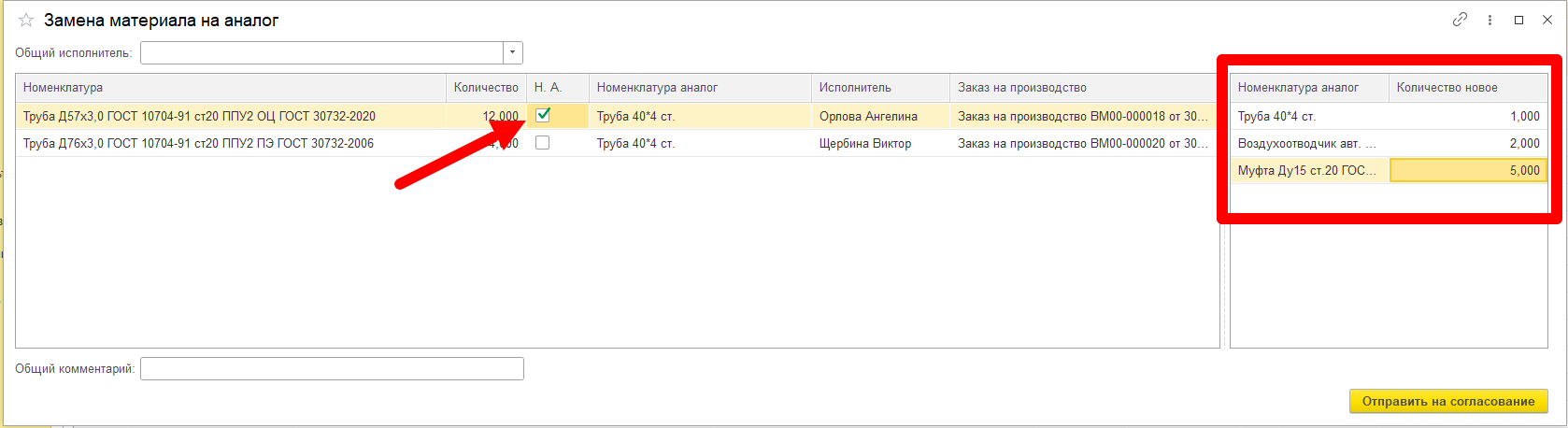Click Труба 40*4 ст. analog in Щербина row
Image resolution: width=1568 pixels, height=428 pixels.
[x=700, y=143]
